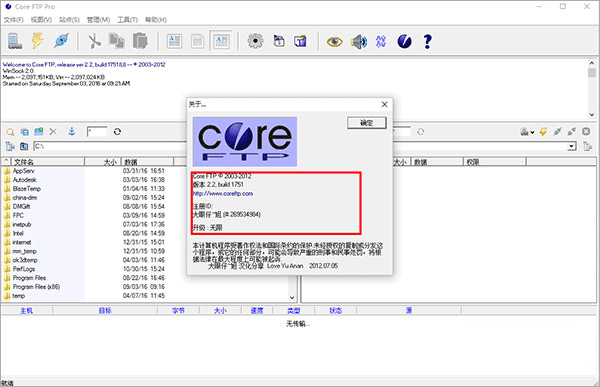Refresh the local file list

pyautogui.click(x=117, y=132)
